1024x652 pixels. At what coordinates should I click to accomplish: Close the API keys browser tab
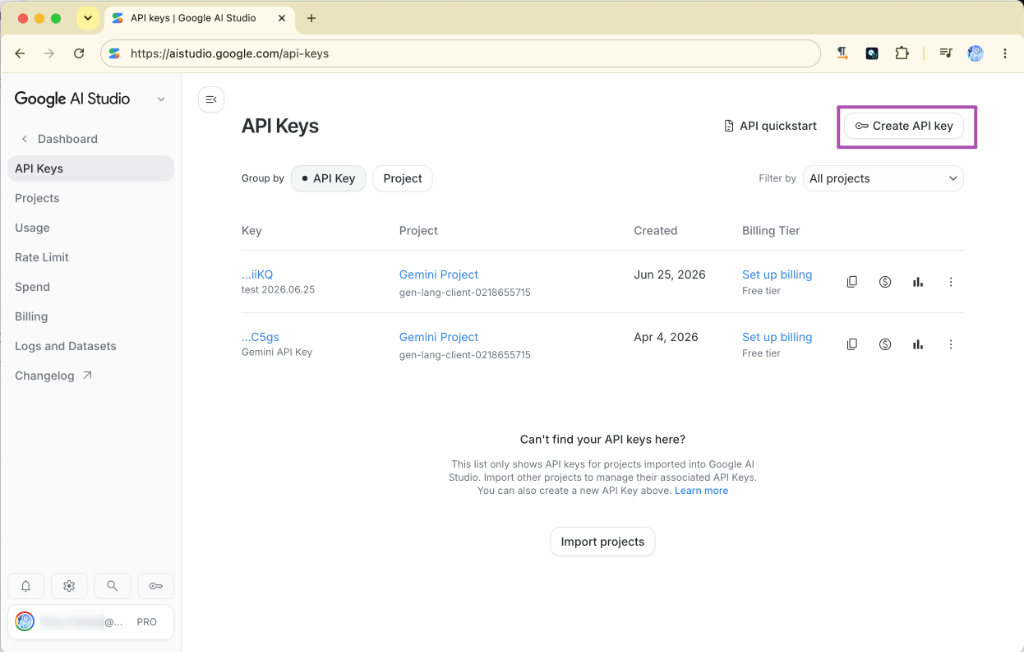click(281, 18)
